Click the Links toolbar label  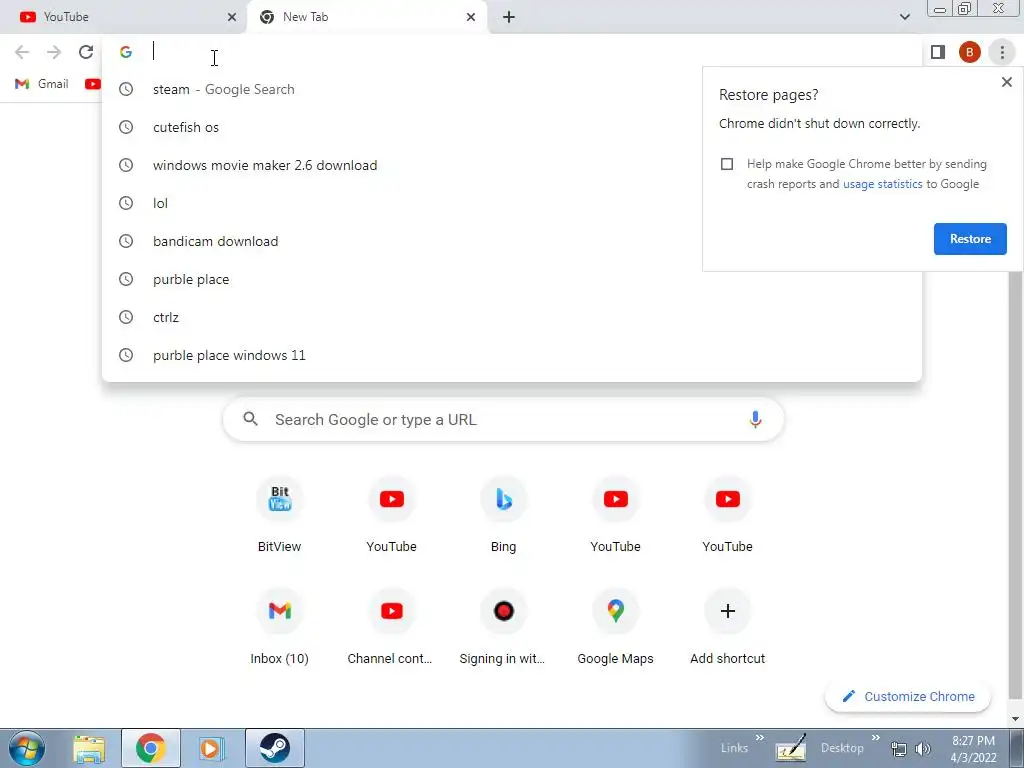click(x=734, y=748)
